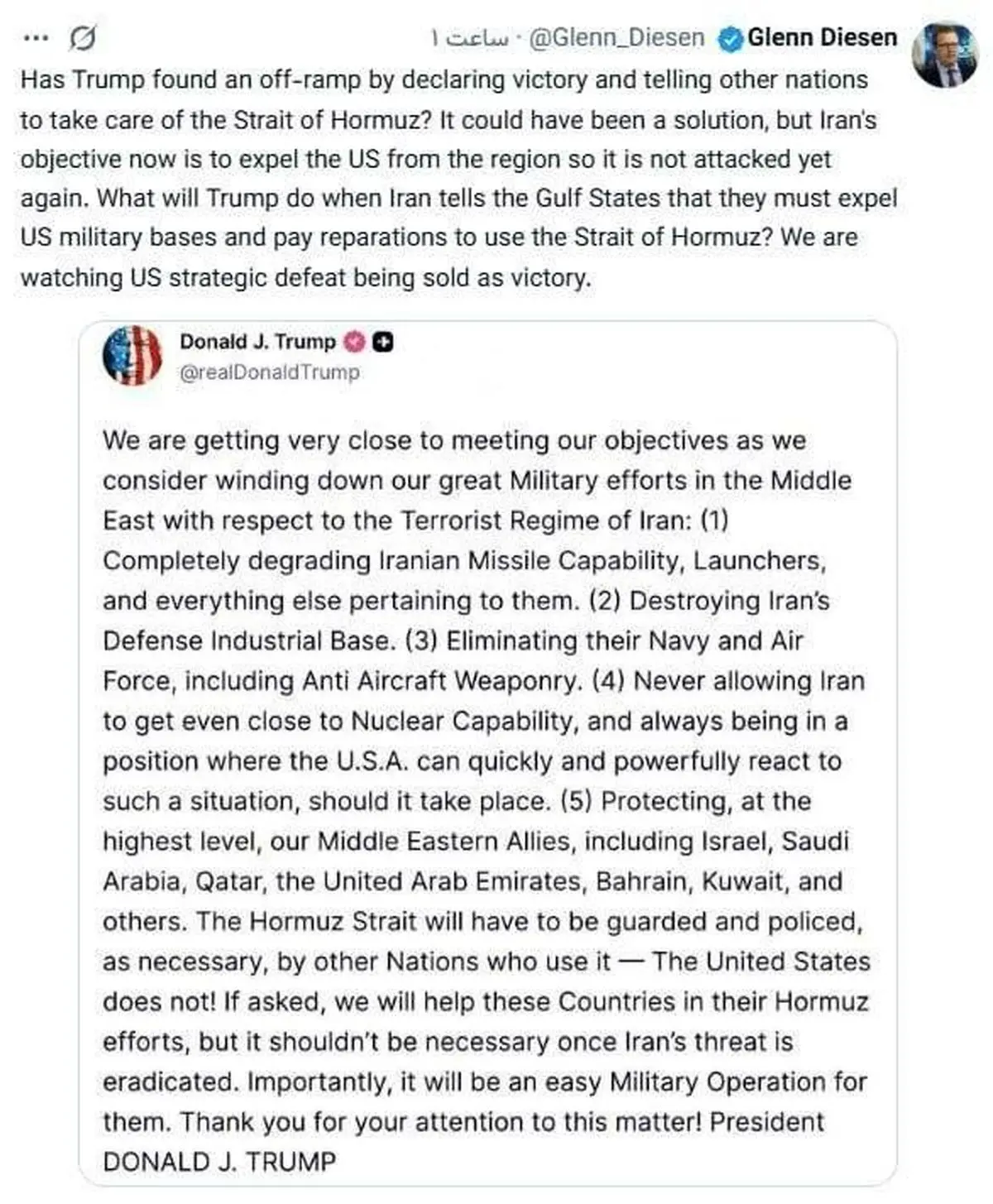Click the line starting 'Has Trump found an off-ramp'
Viewport: 993px width, 1204px height.
444,80
